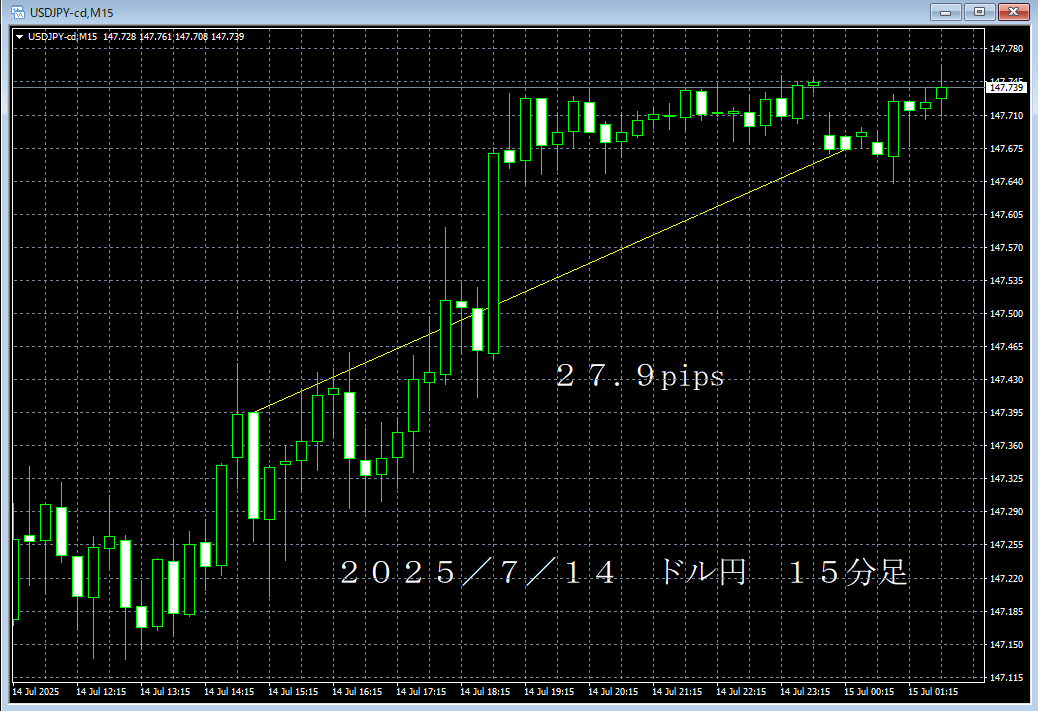Select the USDJPY-cd,M15 label in the quote strip
1038x711 pixels.
click(65, 36)
